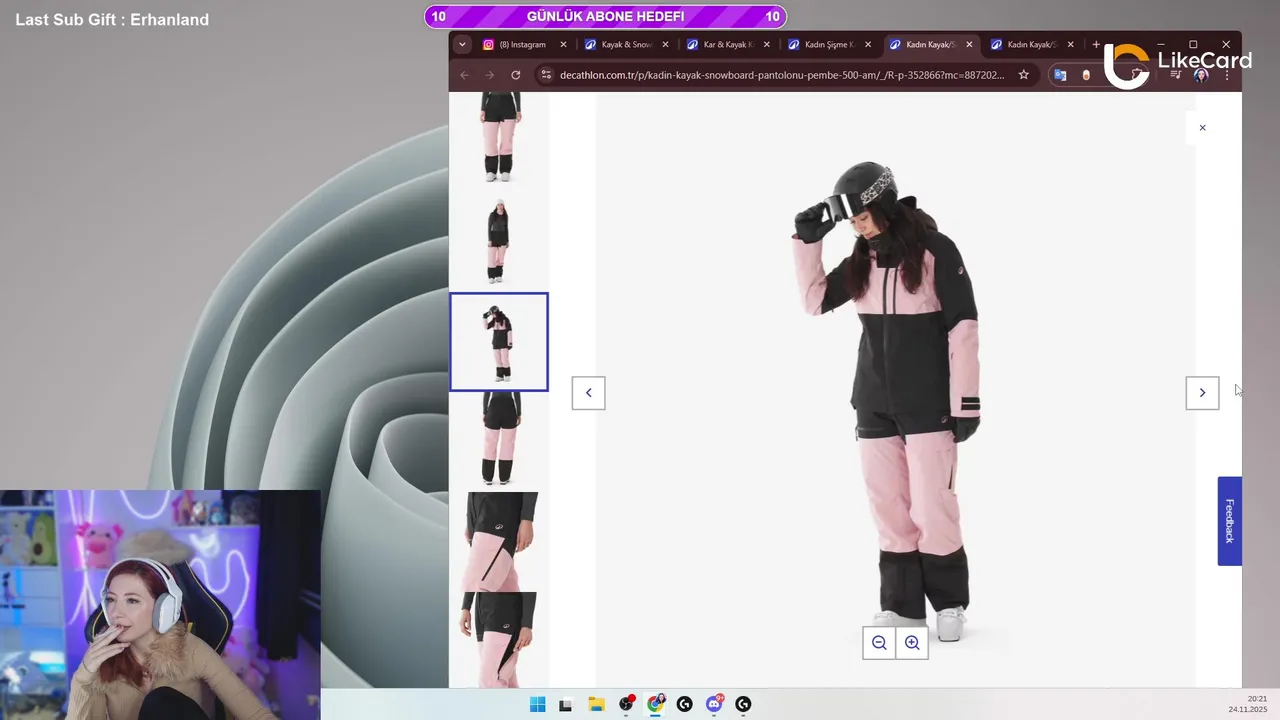Bookmark this page with the star icon
This screenshot has height=720, width=1280.
(1023, 75)
